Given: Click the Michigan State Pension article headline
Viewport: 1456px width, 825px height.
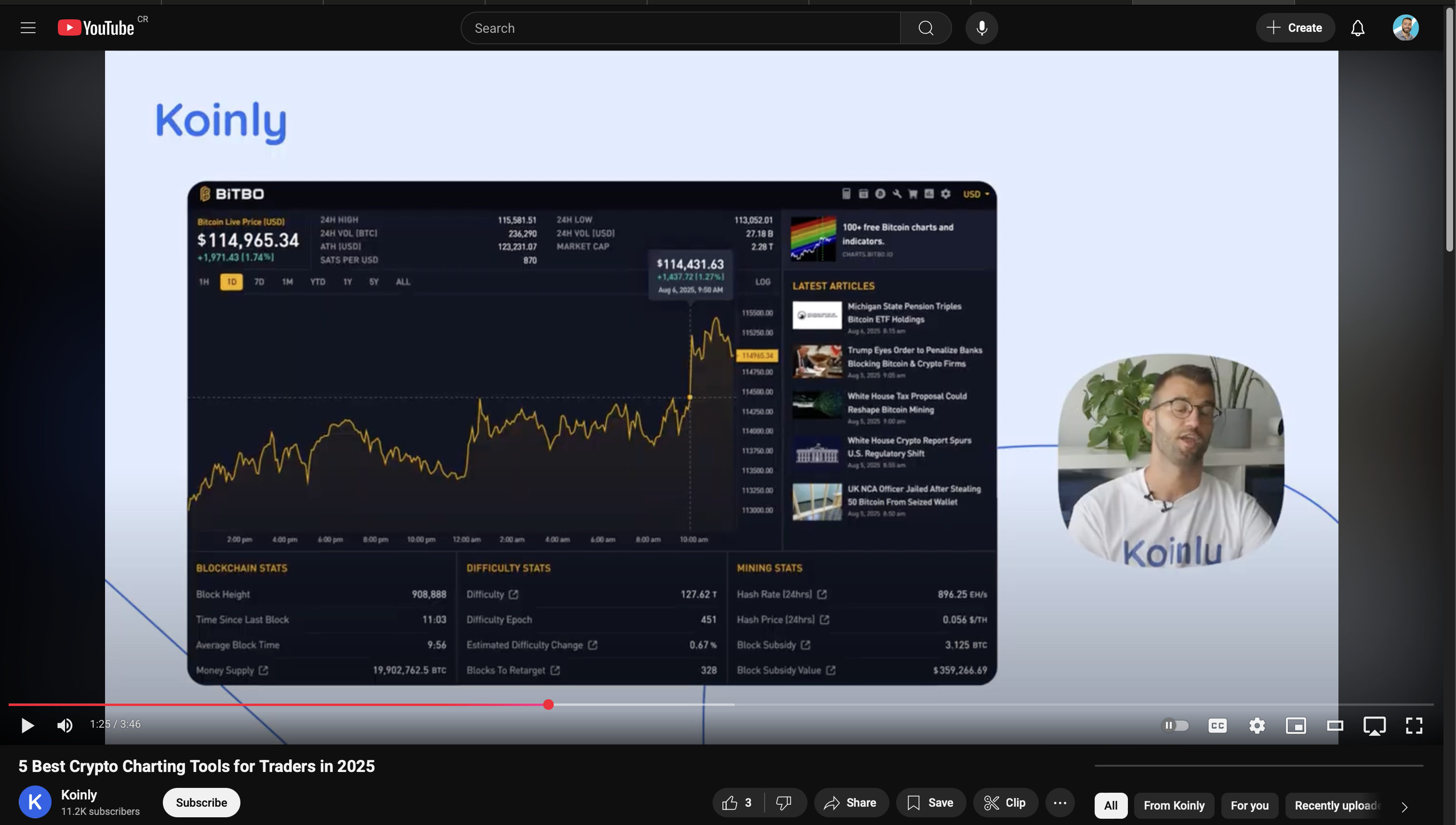Looking at the screenshot, I should click(x=904, y=313).
